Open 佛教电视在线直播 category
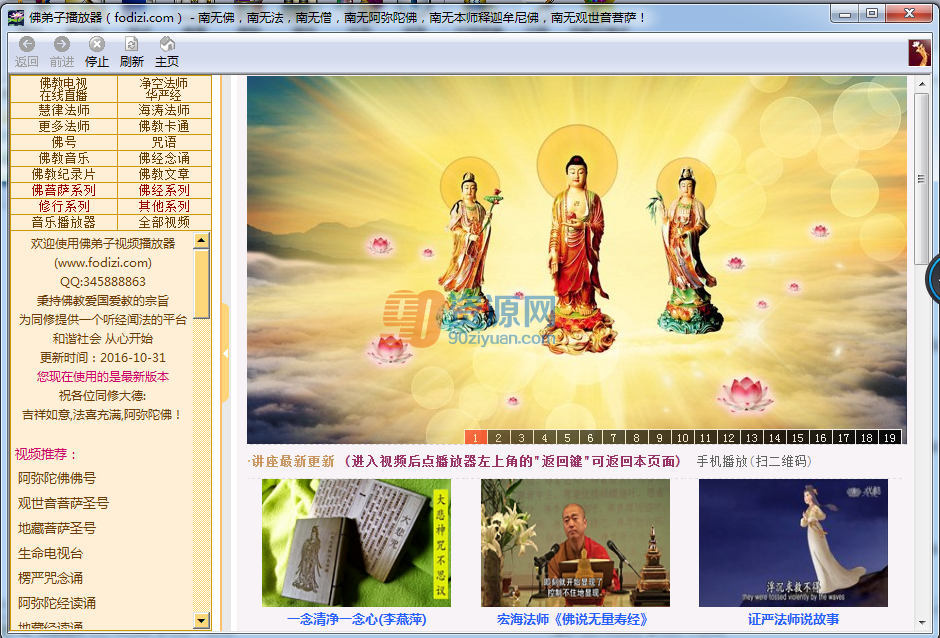This screenshot has width=940, height=638. 64,89
